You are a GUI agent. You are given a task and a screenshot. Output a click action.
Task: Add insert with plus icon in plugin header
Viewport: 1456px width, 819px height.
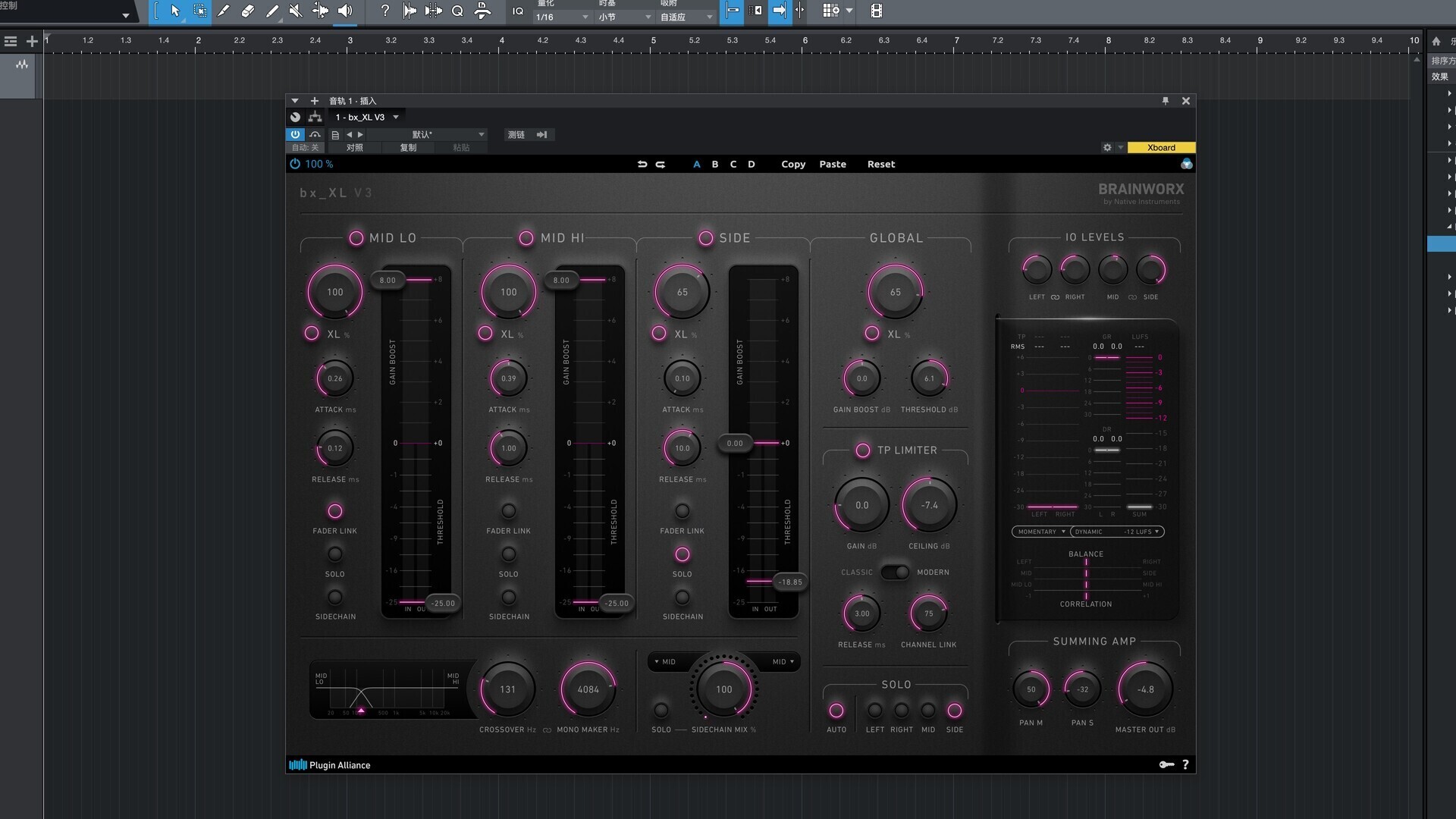point(315,101)
